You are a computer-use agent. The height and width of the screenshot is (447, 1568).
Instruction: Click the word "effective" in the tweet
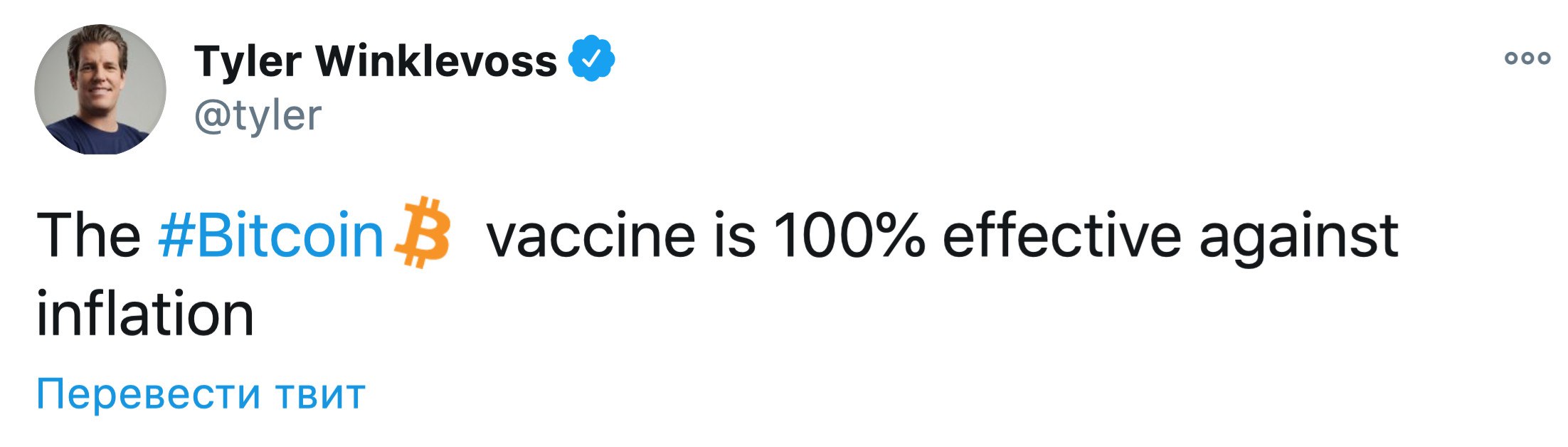pos(1061,235)
